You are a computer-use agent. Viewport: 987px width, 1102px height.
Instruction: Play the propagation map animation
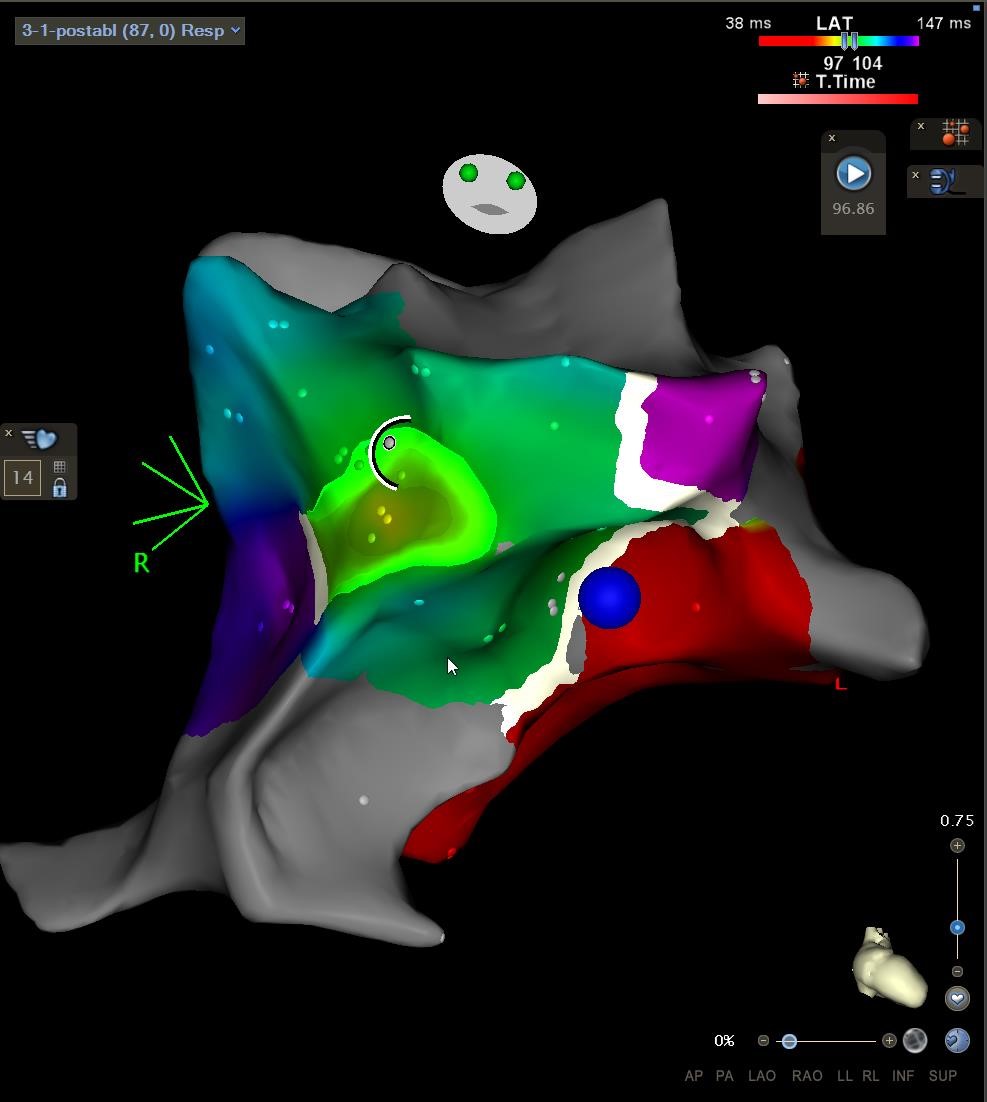[853, 174]
